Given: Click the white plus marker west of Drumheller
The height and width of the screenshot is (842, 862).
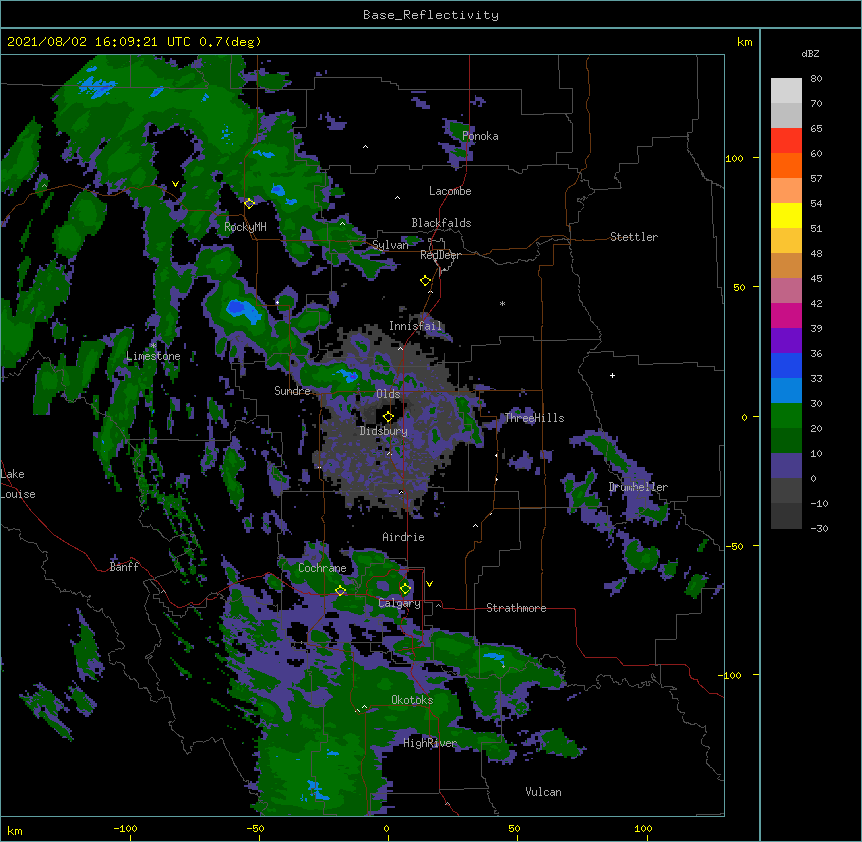Looking at the screenshot, I should click(x=612, y=375).
